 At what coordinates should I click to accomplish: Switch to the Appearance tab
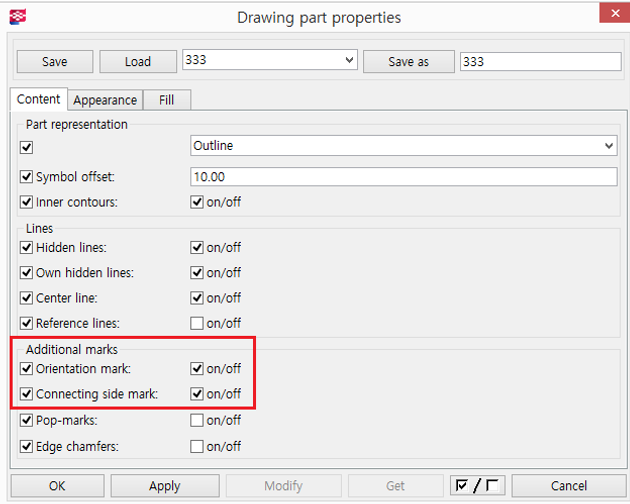click(x=105, y=100)
